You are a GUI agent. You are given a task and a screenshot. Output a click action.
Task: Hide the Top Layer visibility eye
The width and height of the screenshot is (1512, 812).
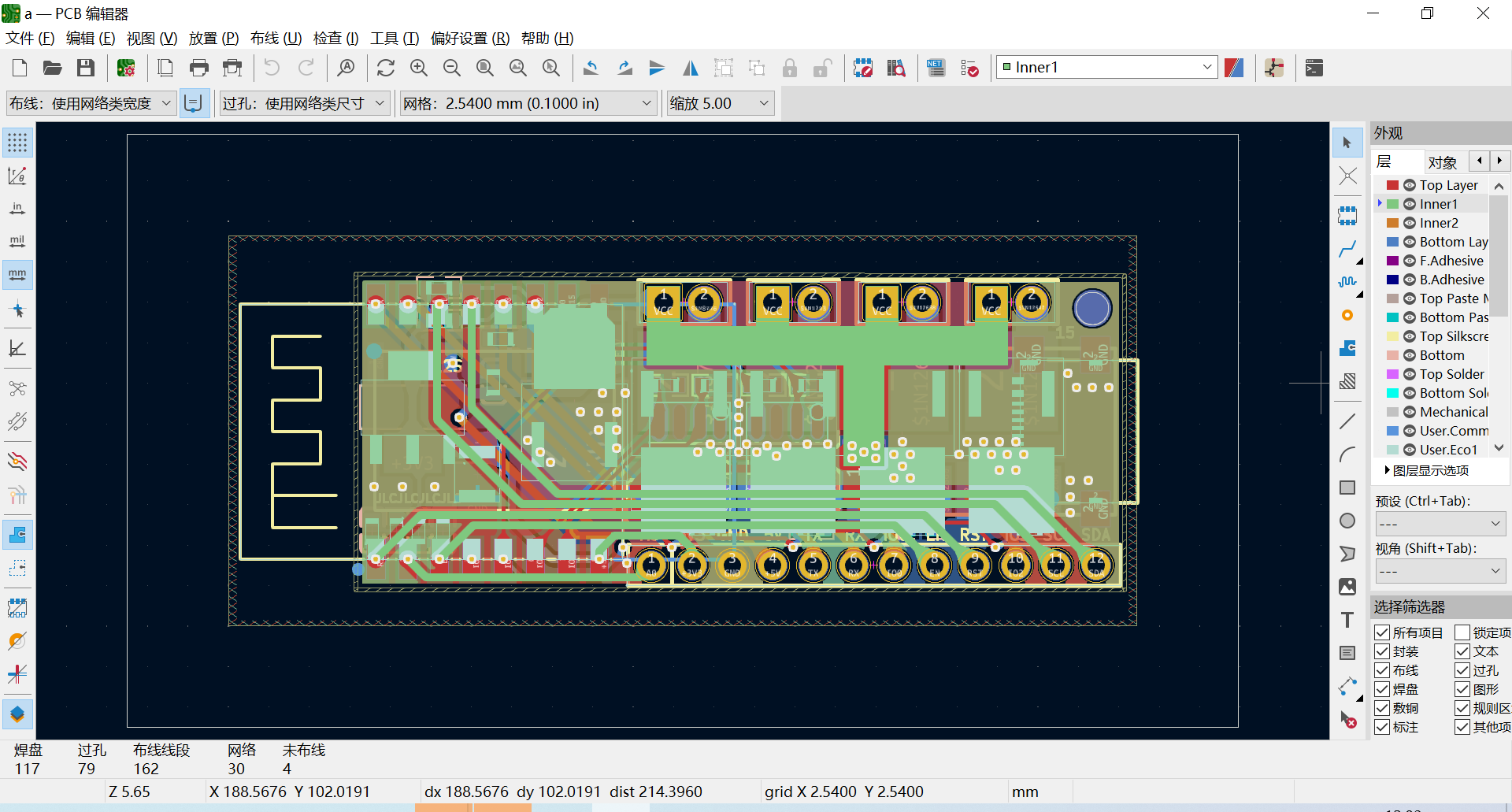pyautogui.click(x=1410, y=185)
